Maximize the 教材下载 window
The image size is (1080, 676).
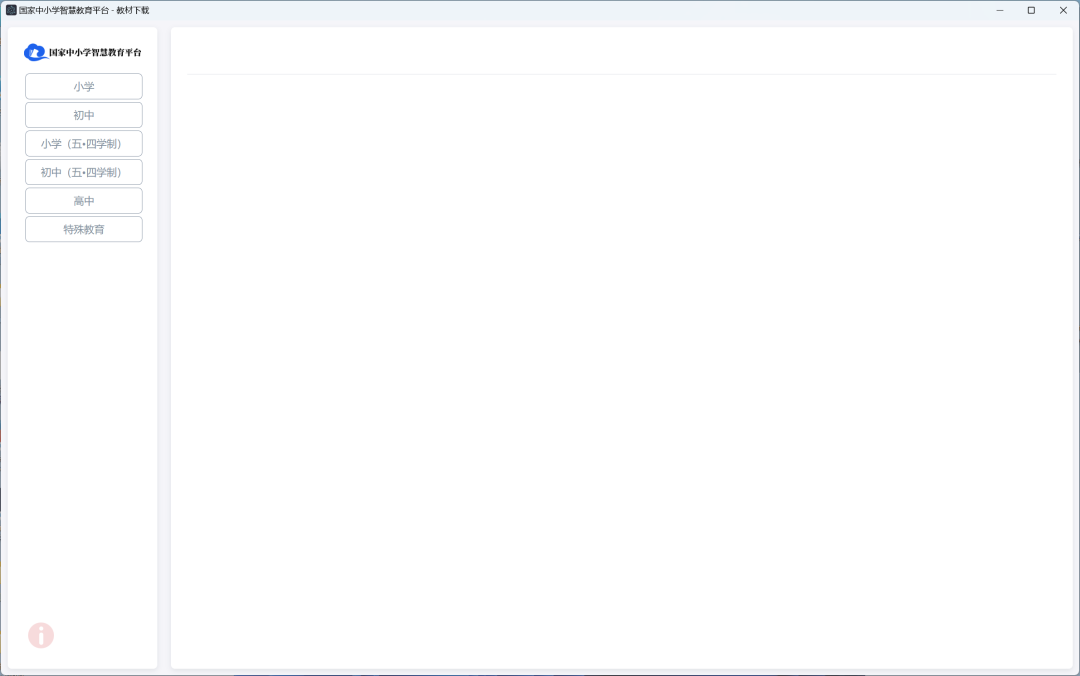pyautogui.click(x=1031, y=10)
